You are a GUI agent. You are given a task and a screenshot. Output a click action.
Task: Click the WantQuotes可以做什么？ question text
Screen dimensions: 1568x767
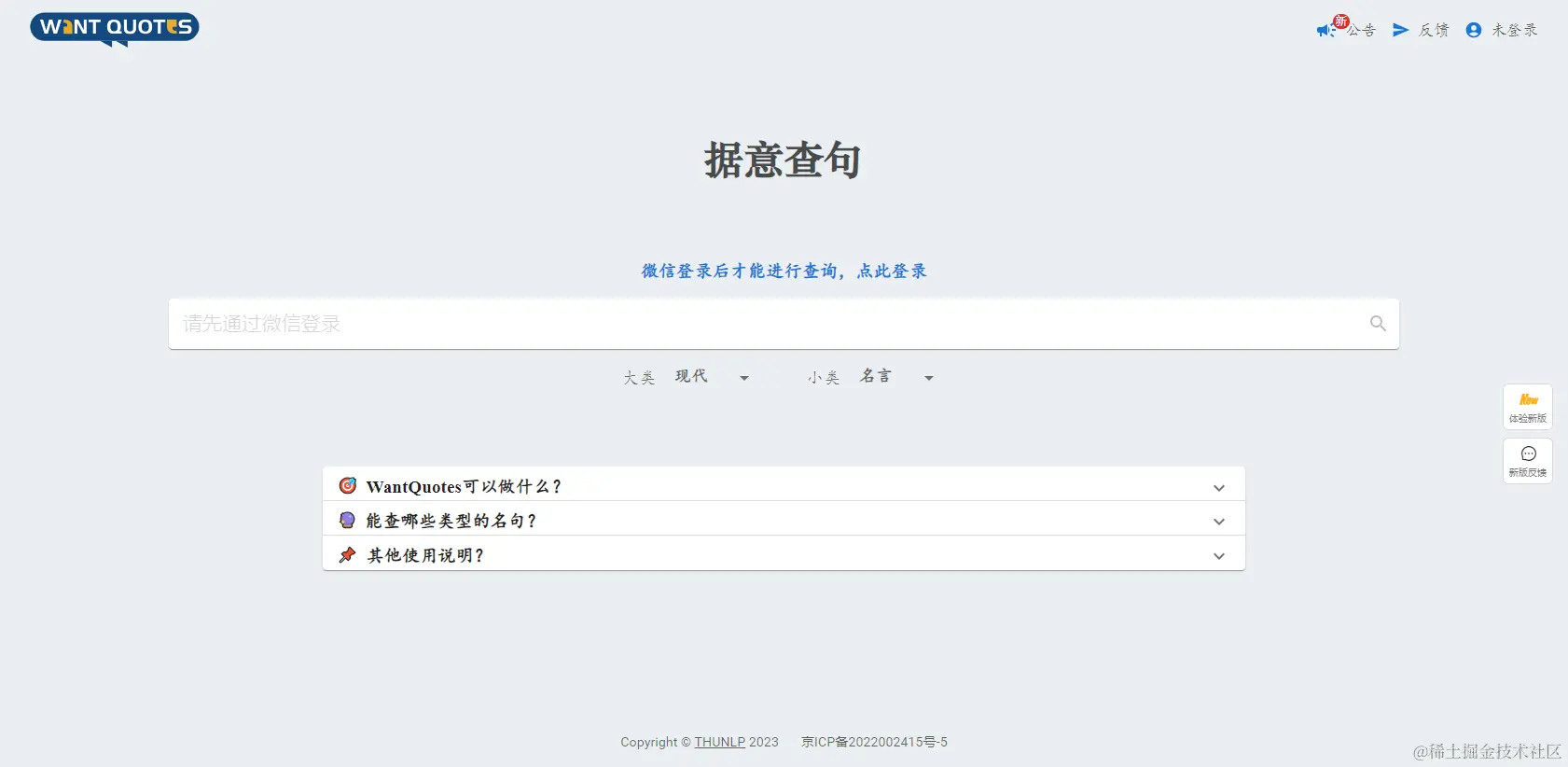pos(465,486)
